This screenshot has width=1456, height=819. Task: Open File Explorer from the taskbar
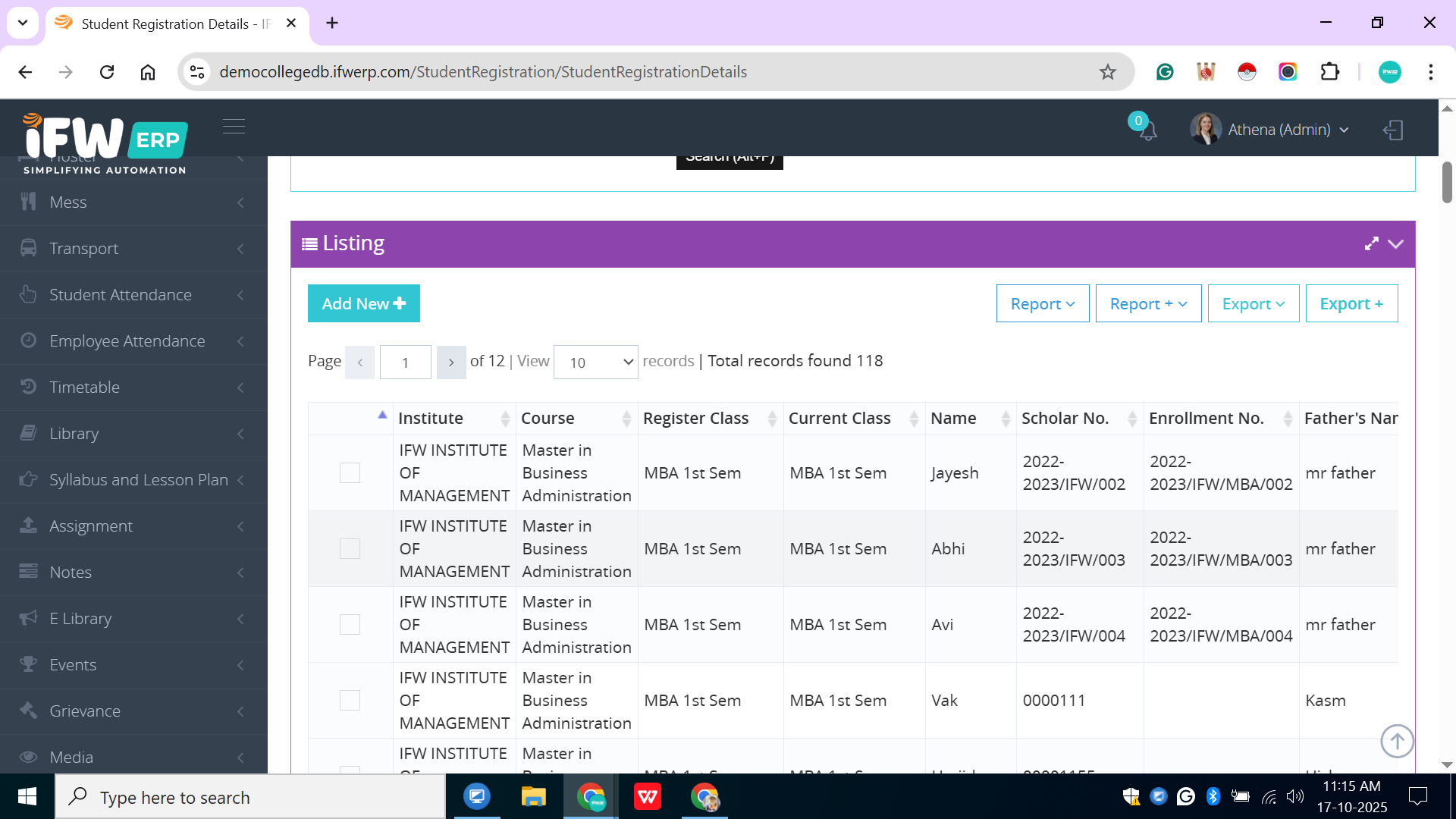(x=533, y=797)
